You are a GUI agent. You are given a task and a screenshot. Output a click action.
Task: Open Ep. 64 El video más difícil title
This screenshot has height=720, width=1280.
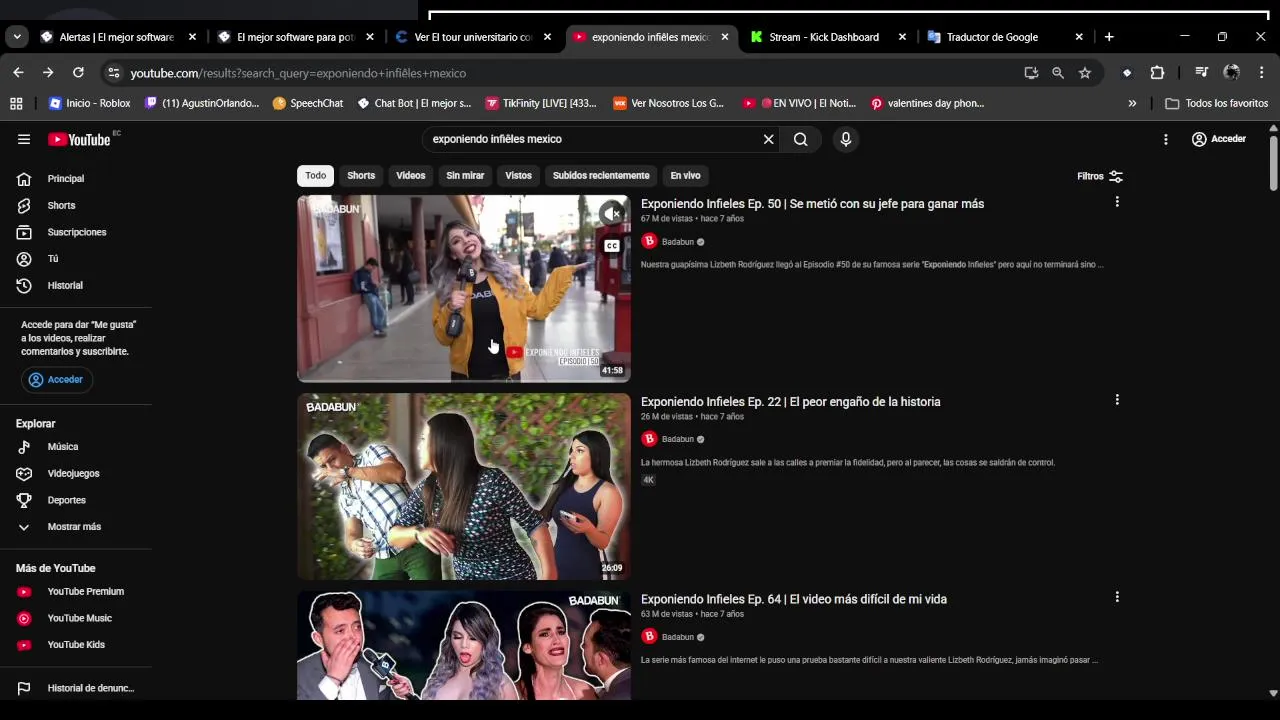coord(794,599)
